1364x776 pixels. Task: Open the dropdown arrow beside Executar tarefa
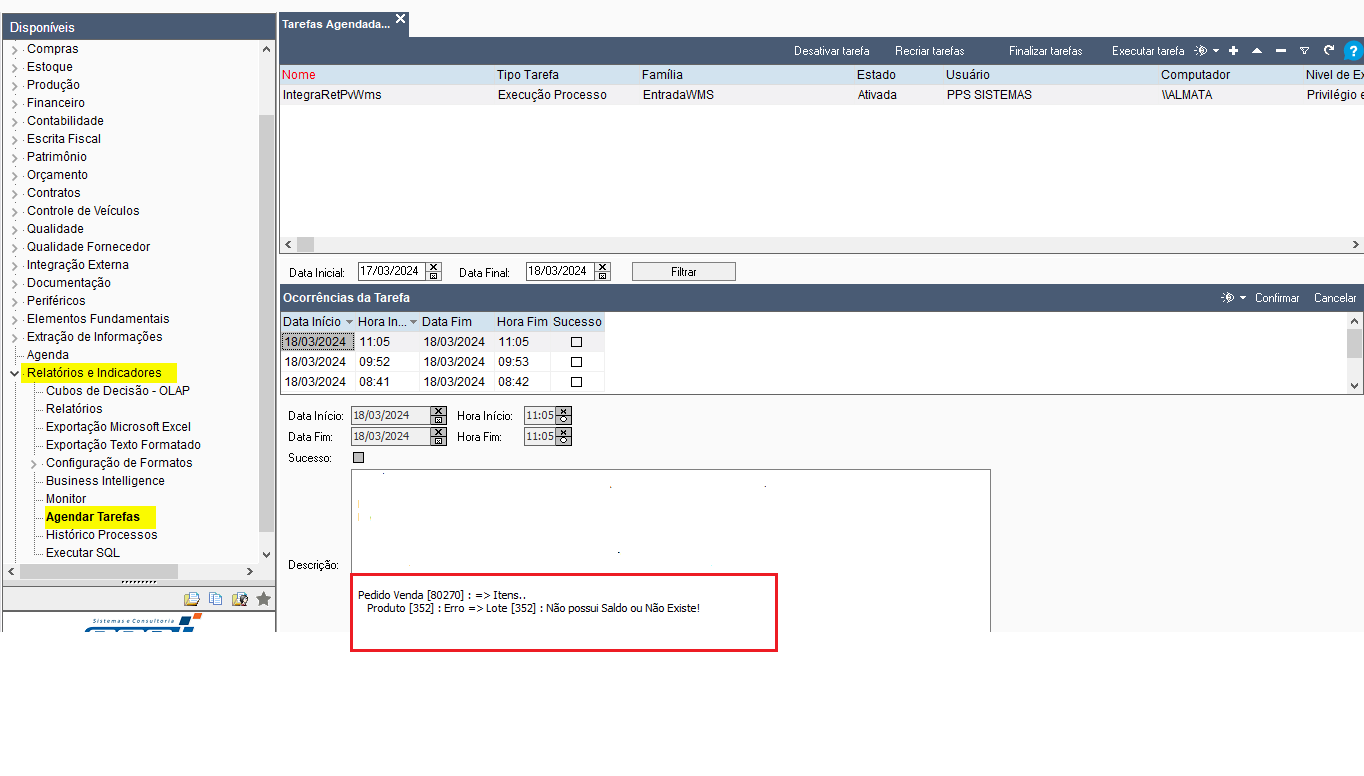1216,51
